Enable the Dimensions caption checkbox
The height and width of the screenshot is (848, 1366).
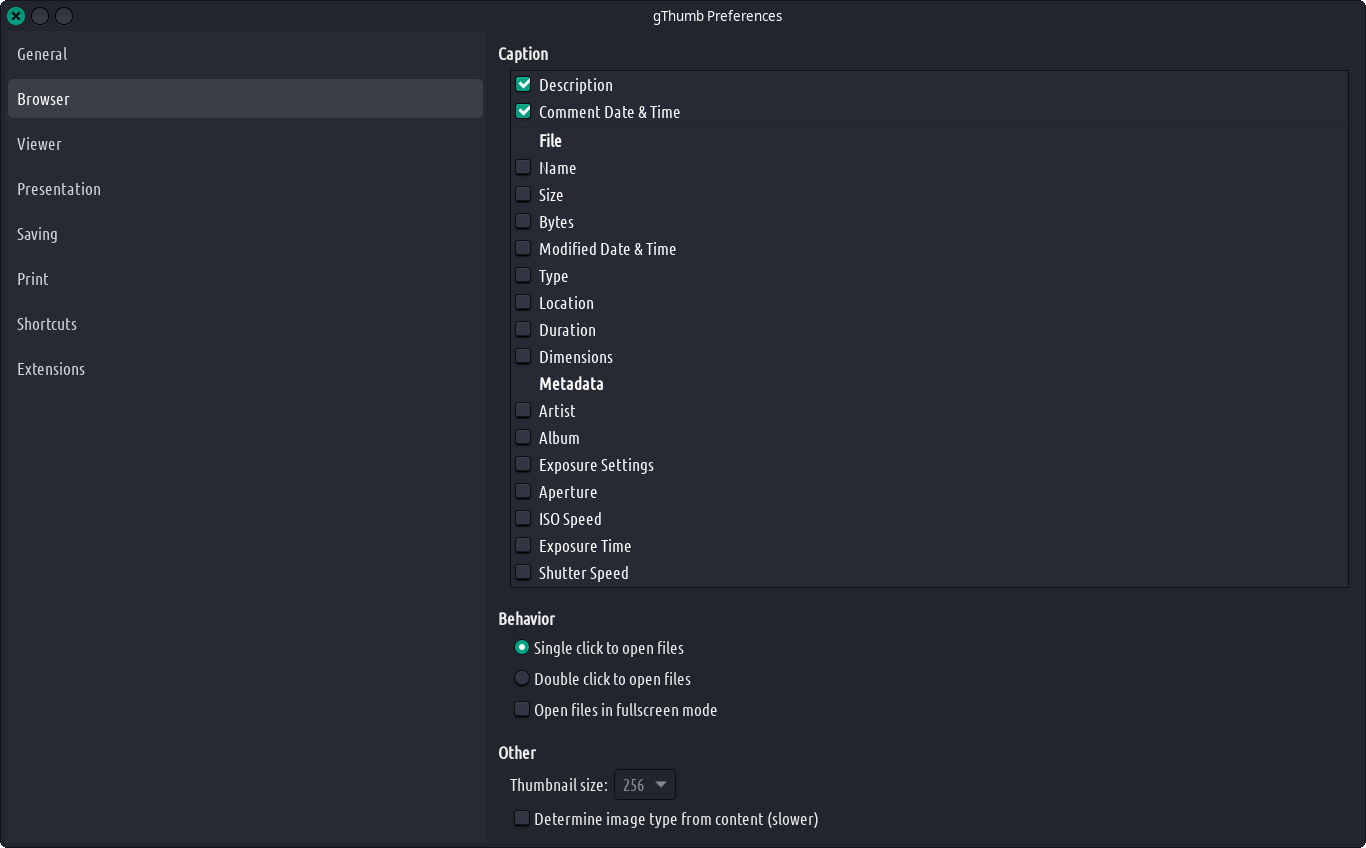point(523,356)
